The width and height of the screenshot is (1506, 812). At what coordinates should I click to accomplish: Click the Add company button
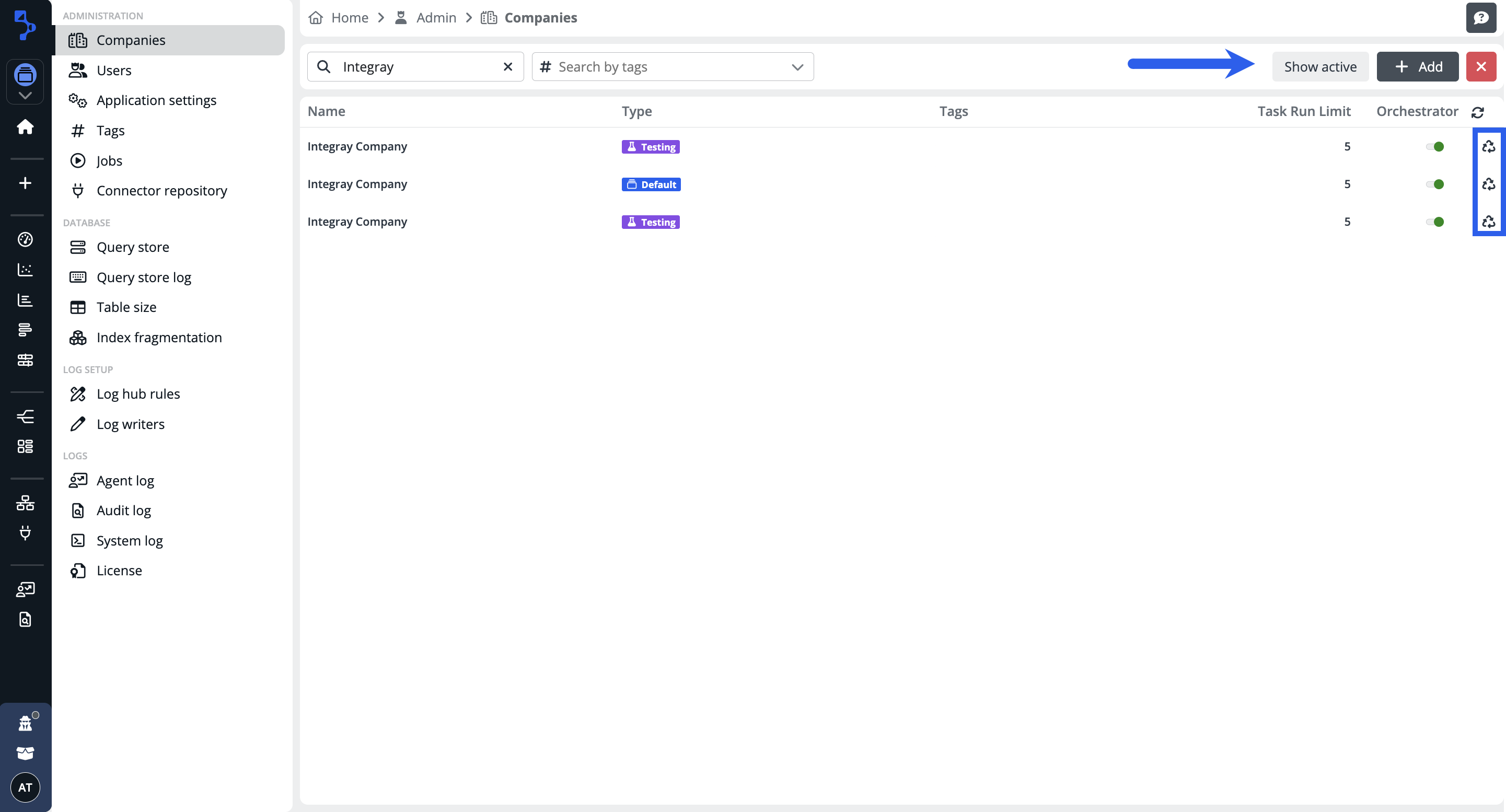coord(1417,67)
